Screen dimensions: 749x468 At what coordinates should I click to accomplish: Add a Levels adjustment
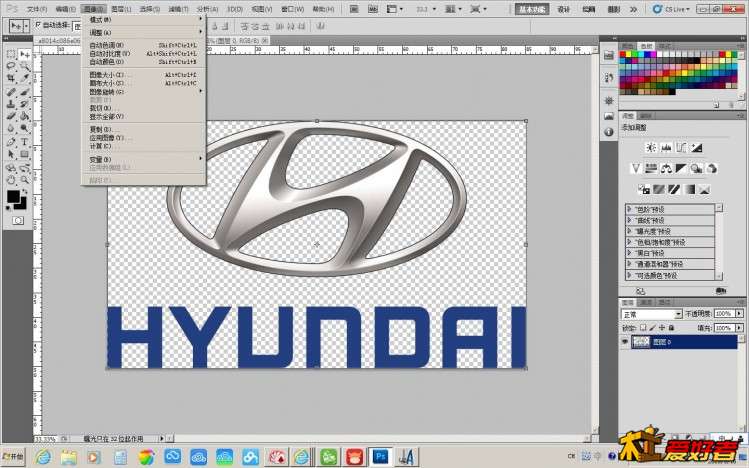tap(666, 148)
